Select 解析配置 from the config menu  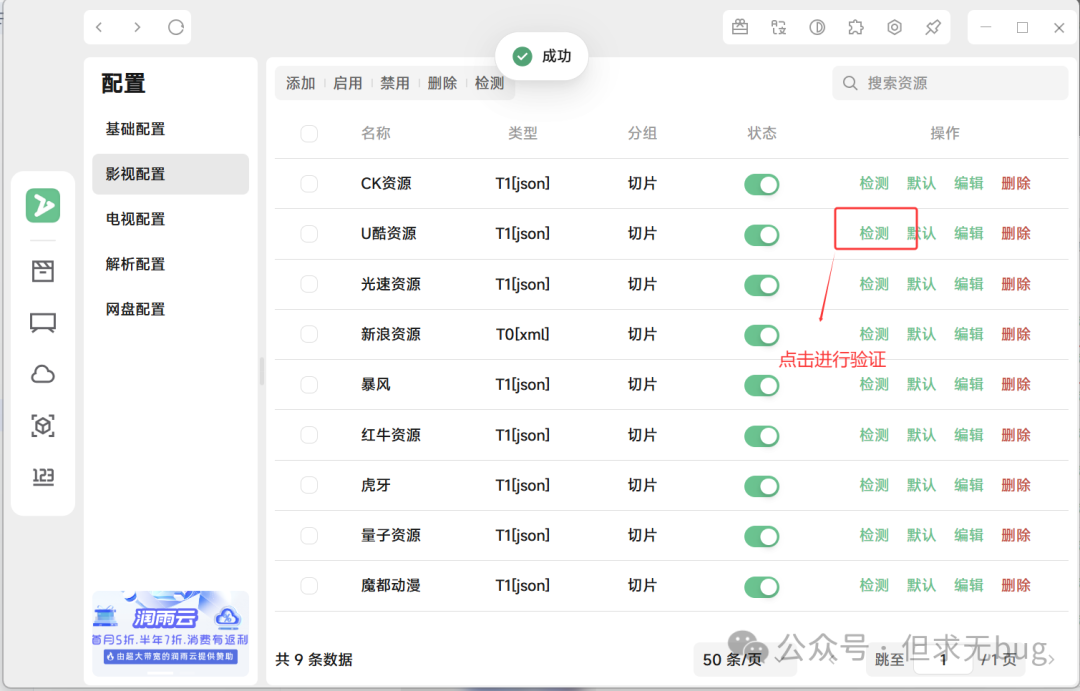(136, 264)
